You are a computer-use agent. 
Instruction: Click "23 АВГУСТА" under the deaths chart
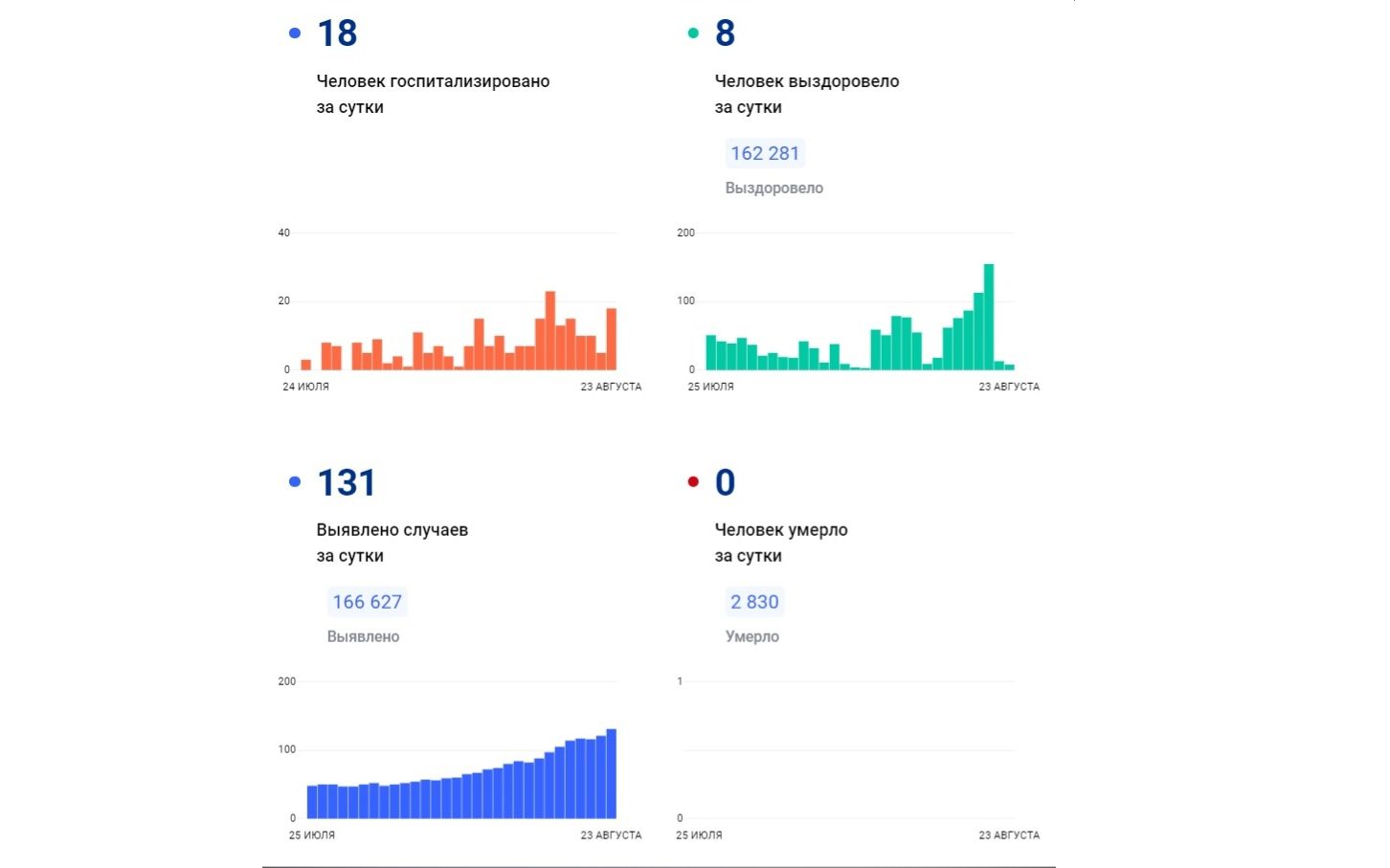(x=1009, y=835)
